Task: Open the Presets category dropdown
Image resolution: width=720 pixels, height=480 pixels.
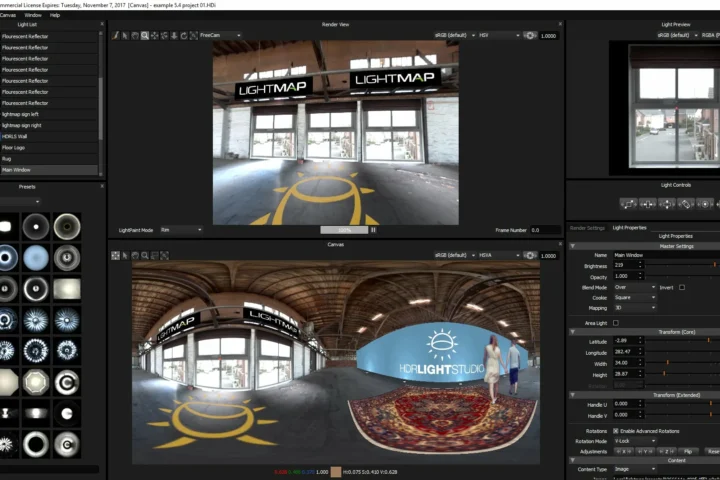Action: pyautogui.click(x=19, y=201)
